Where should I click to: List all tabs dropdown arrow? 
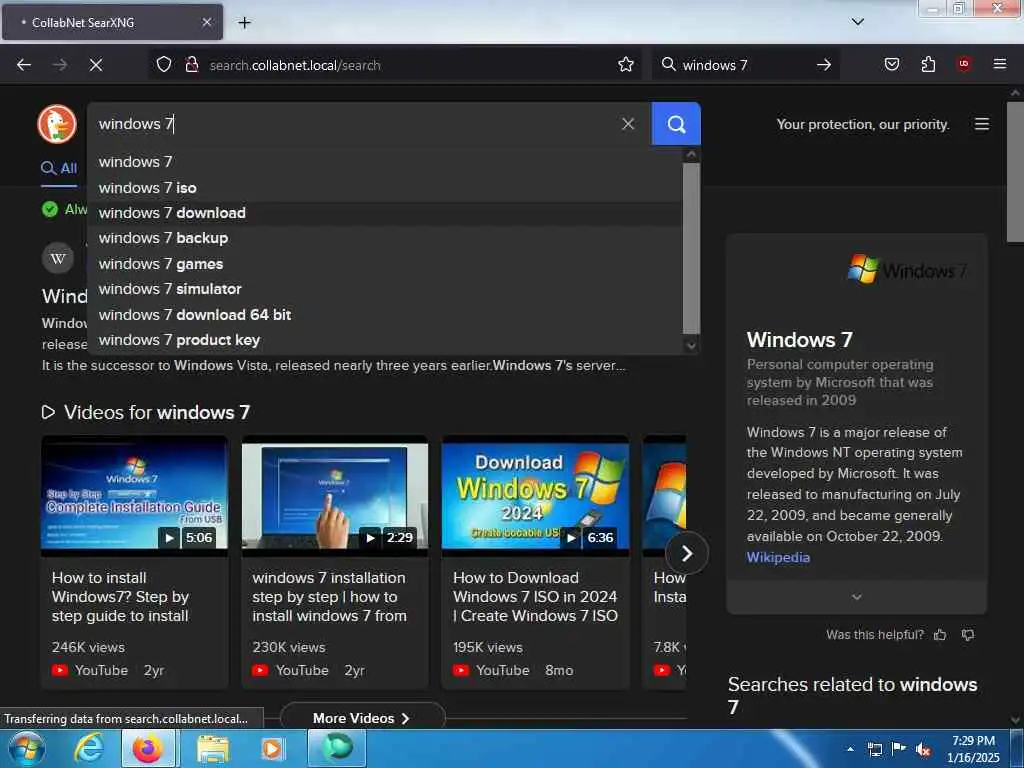click(x=857, y=22)
